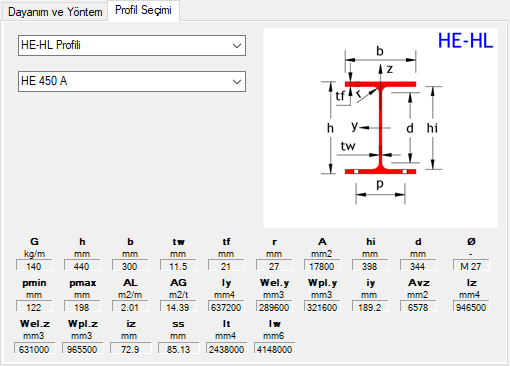Click the d field showing 344
This screenshot has width=510, height=366.
418,266
